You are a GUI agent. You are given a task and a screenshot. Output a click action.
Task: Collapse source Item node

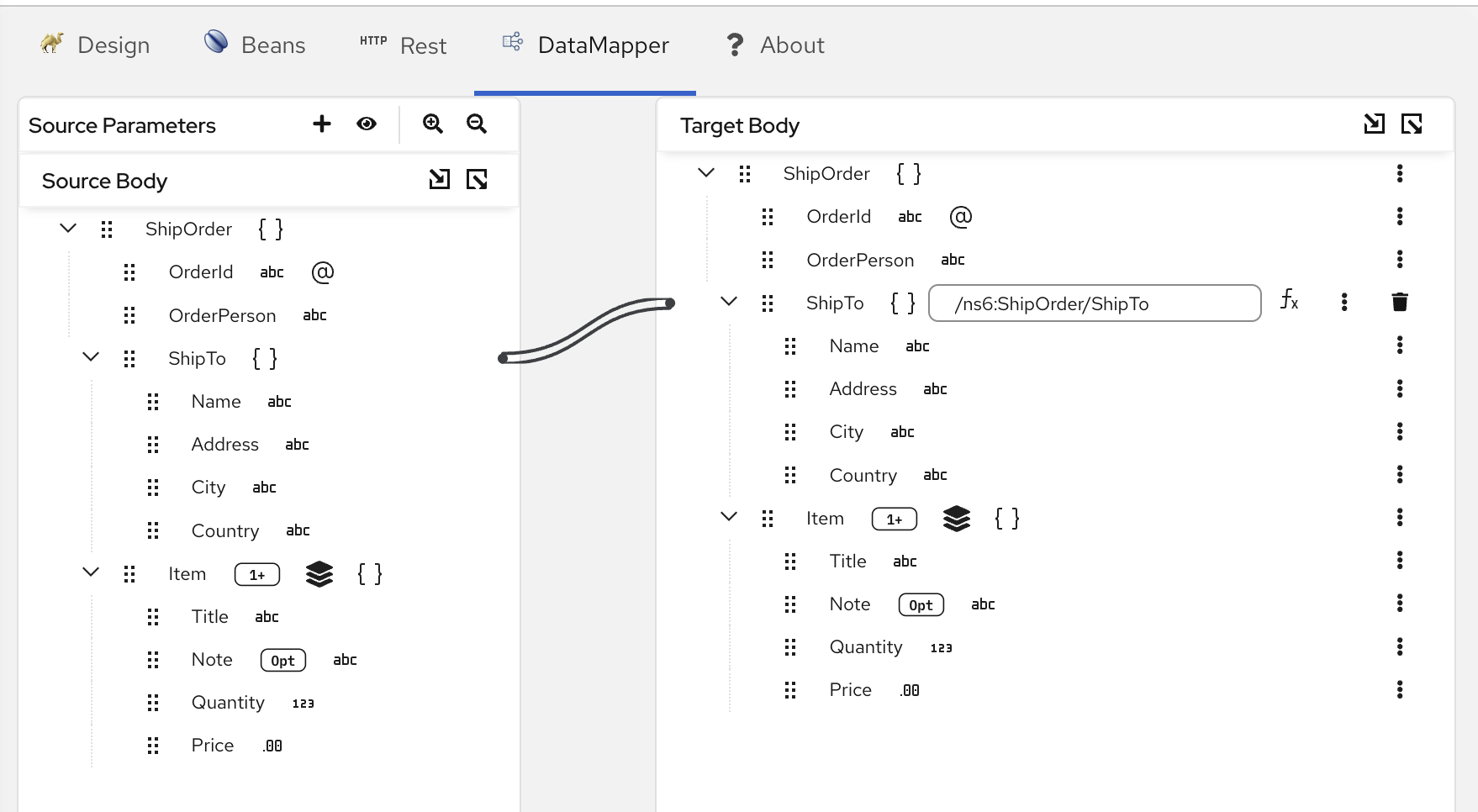(x=91, y=572)
